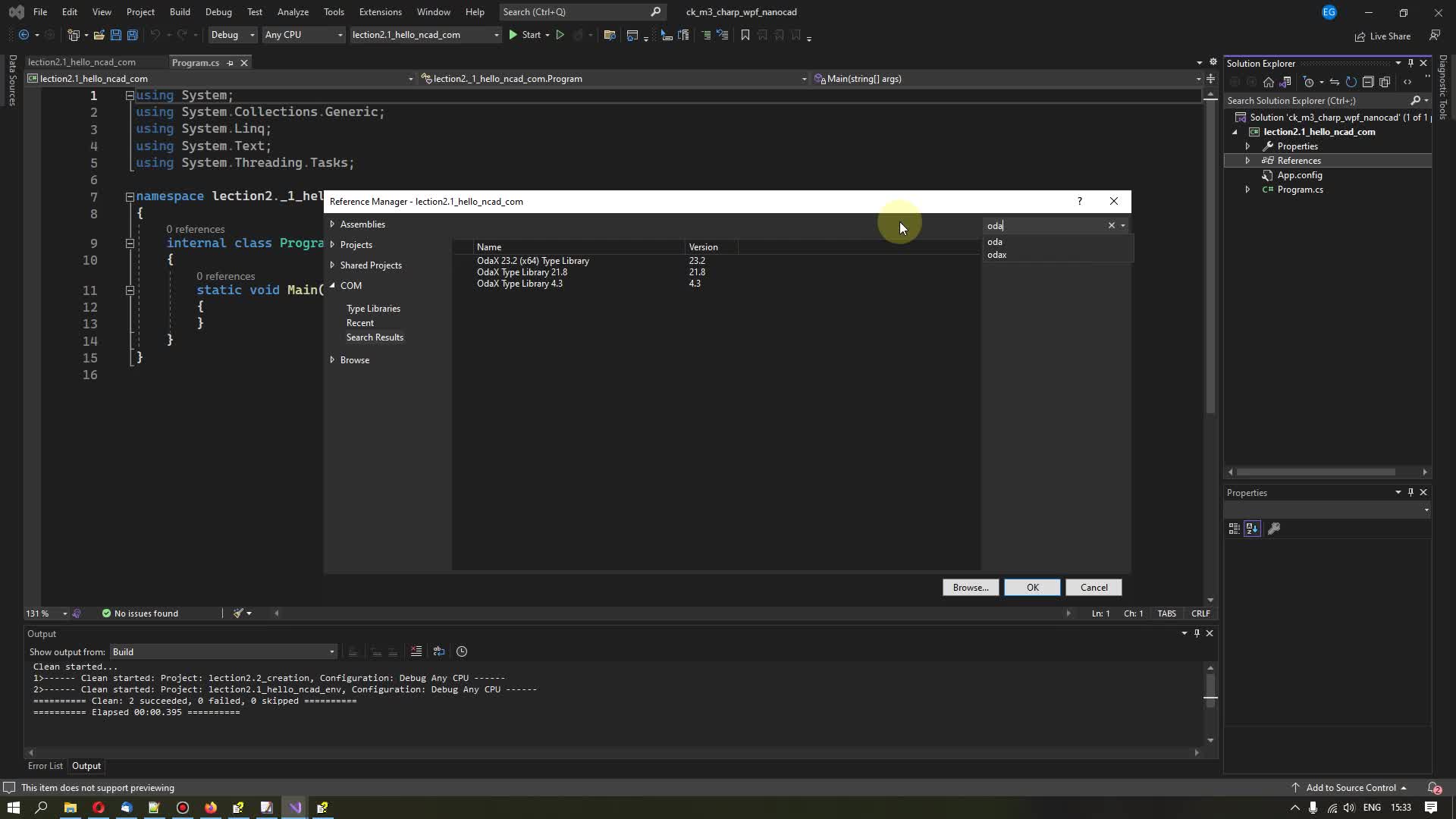Screen dimensions: 1456x819
Task: Toggle auto-hide pin of Properties panel
Action: click(x=1410, y=492)
